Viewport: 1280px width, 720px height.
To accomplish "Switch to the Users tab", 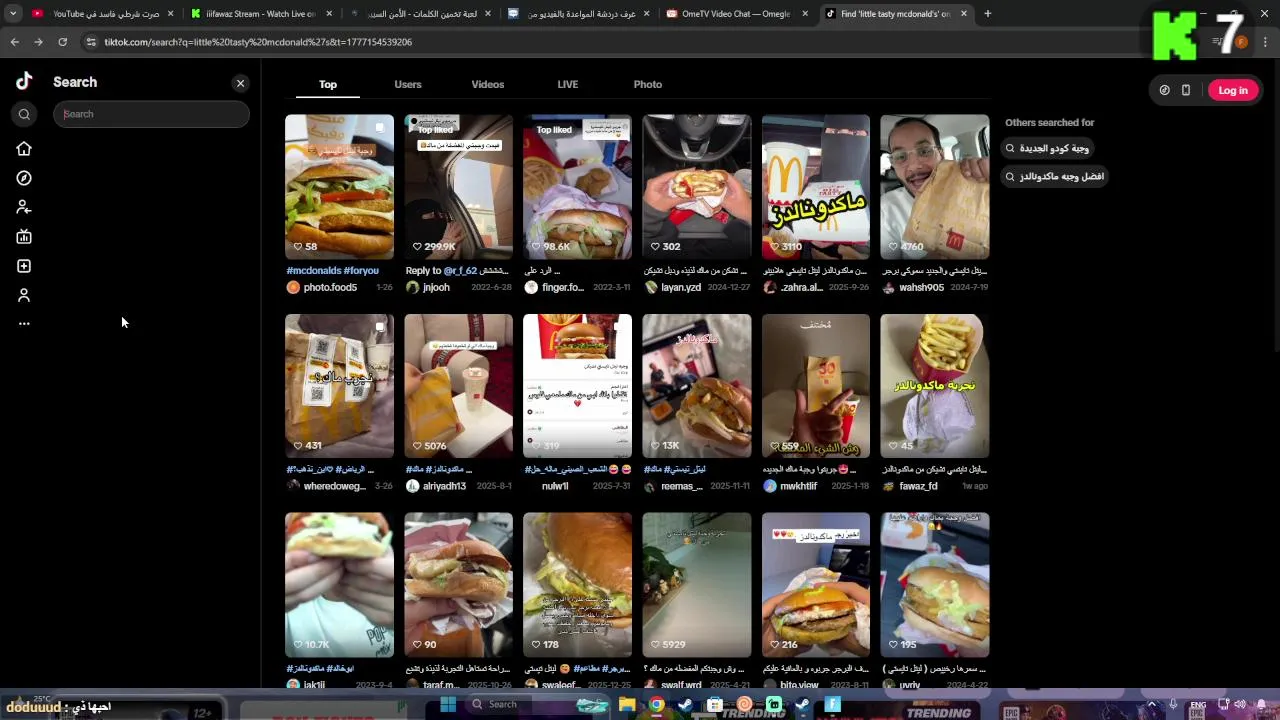I will (x=408, y=84).
